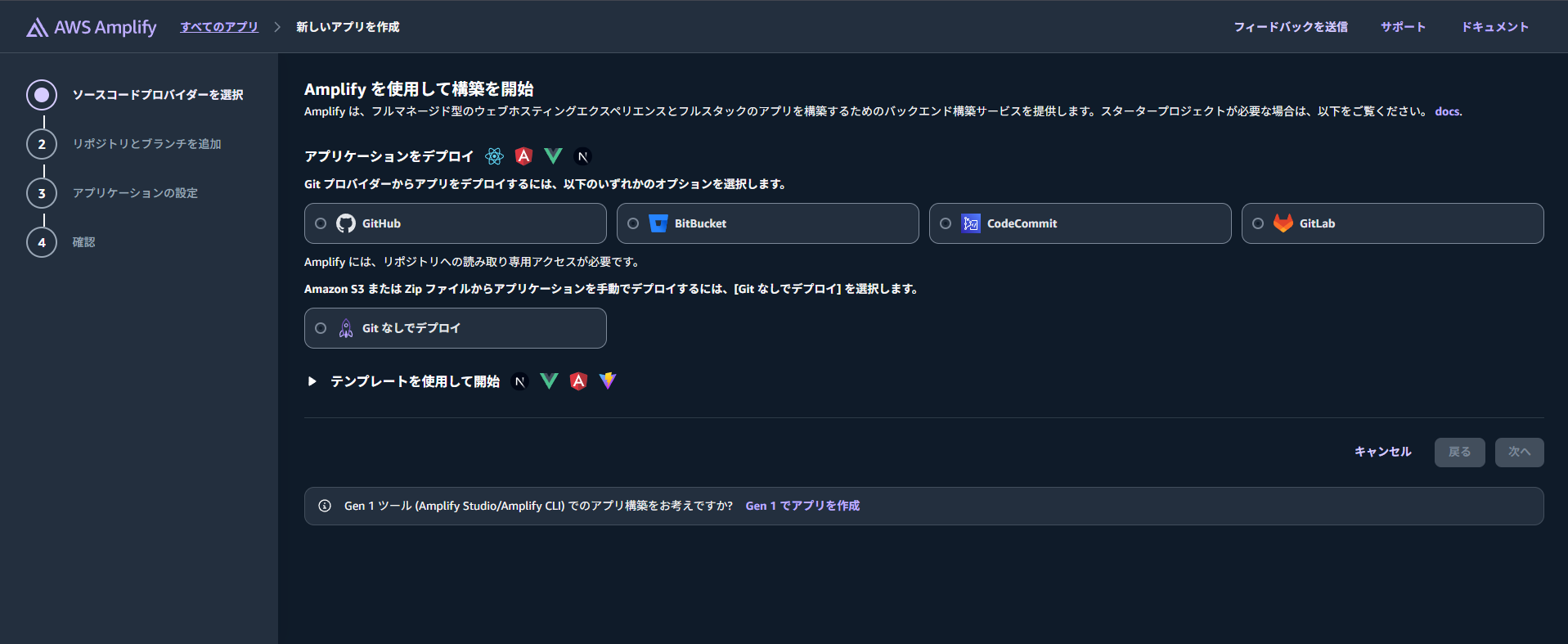Click the Angular icon beside テンプレートを使用して開始

(578, 381)
